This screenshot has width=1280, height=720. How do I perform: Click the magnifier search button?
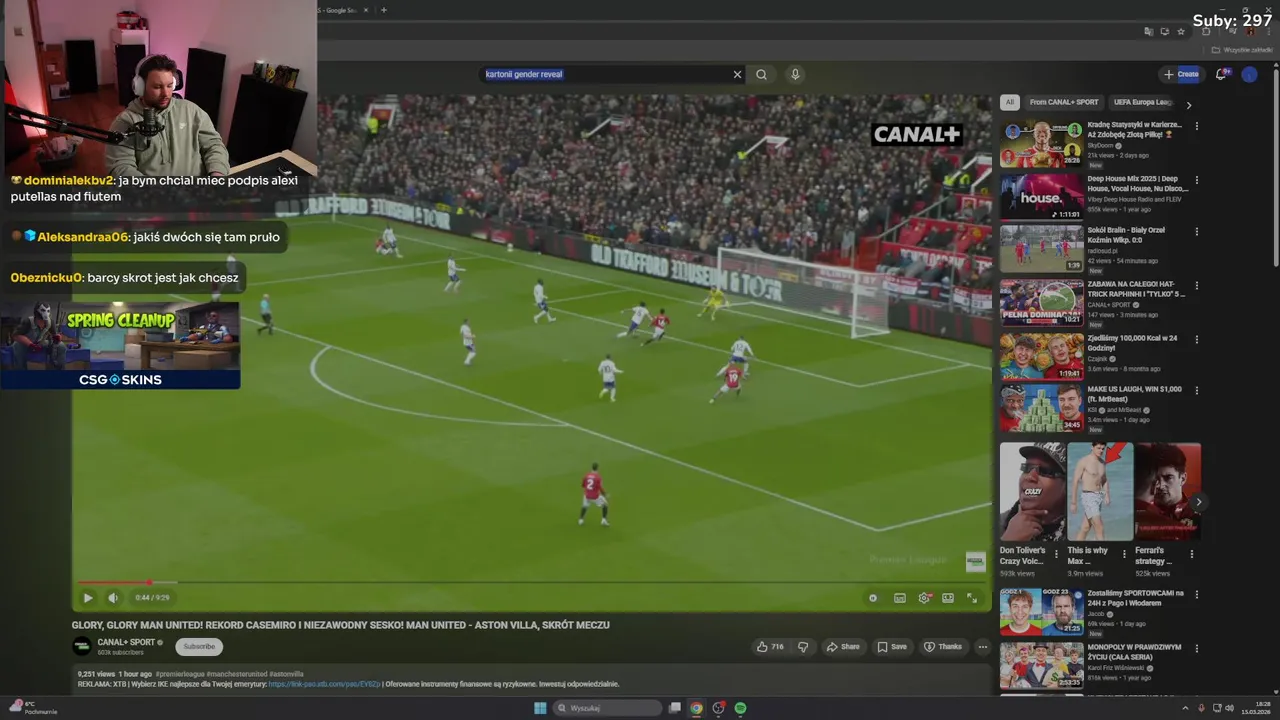coord(762,74)
